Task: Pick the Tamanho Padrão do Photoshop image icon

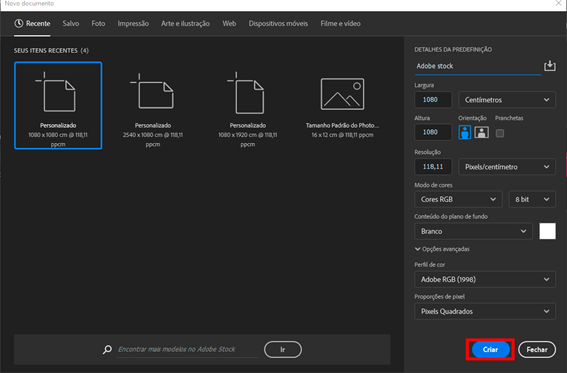Action: pyautogui.click(x=342, y=94)
